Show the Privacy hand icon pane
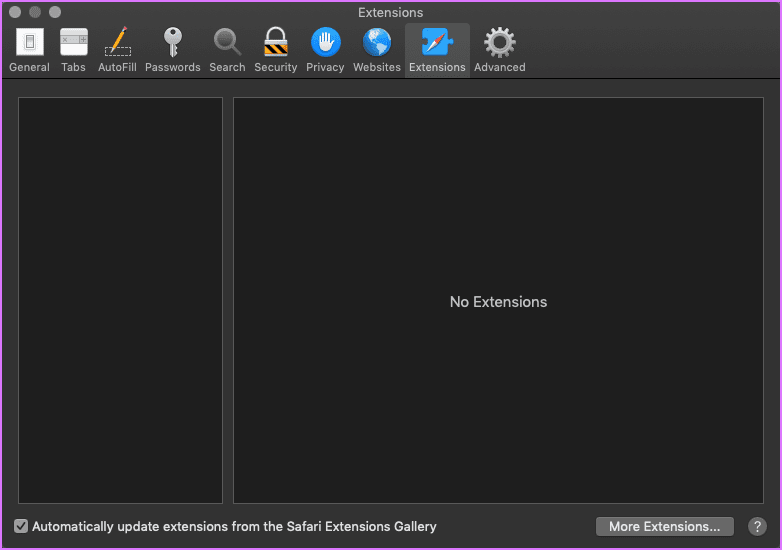 pyautogui.click(x=325, y=50)
